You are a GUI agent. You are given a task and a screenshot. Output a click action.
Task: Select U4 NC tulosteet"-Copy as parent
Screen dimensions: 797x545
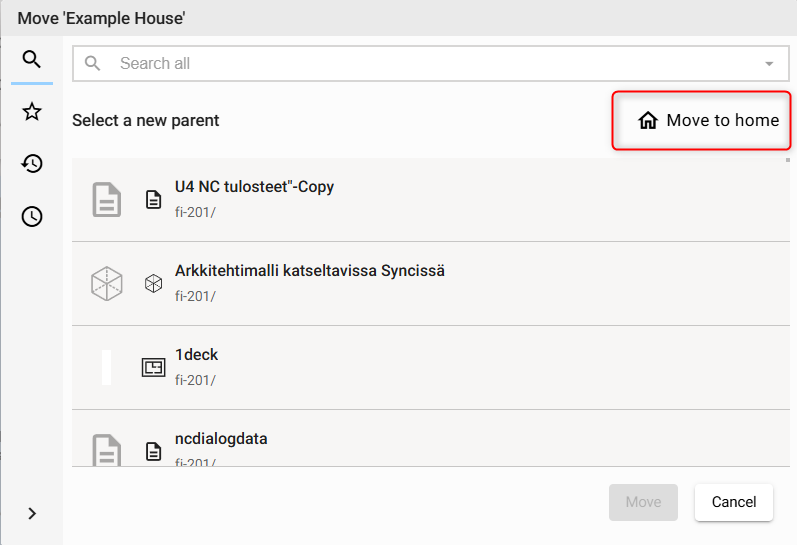click(x=254, y=187)
